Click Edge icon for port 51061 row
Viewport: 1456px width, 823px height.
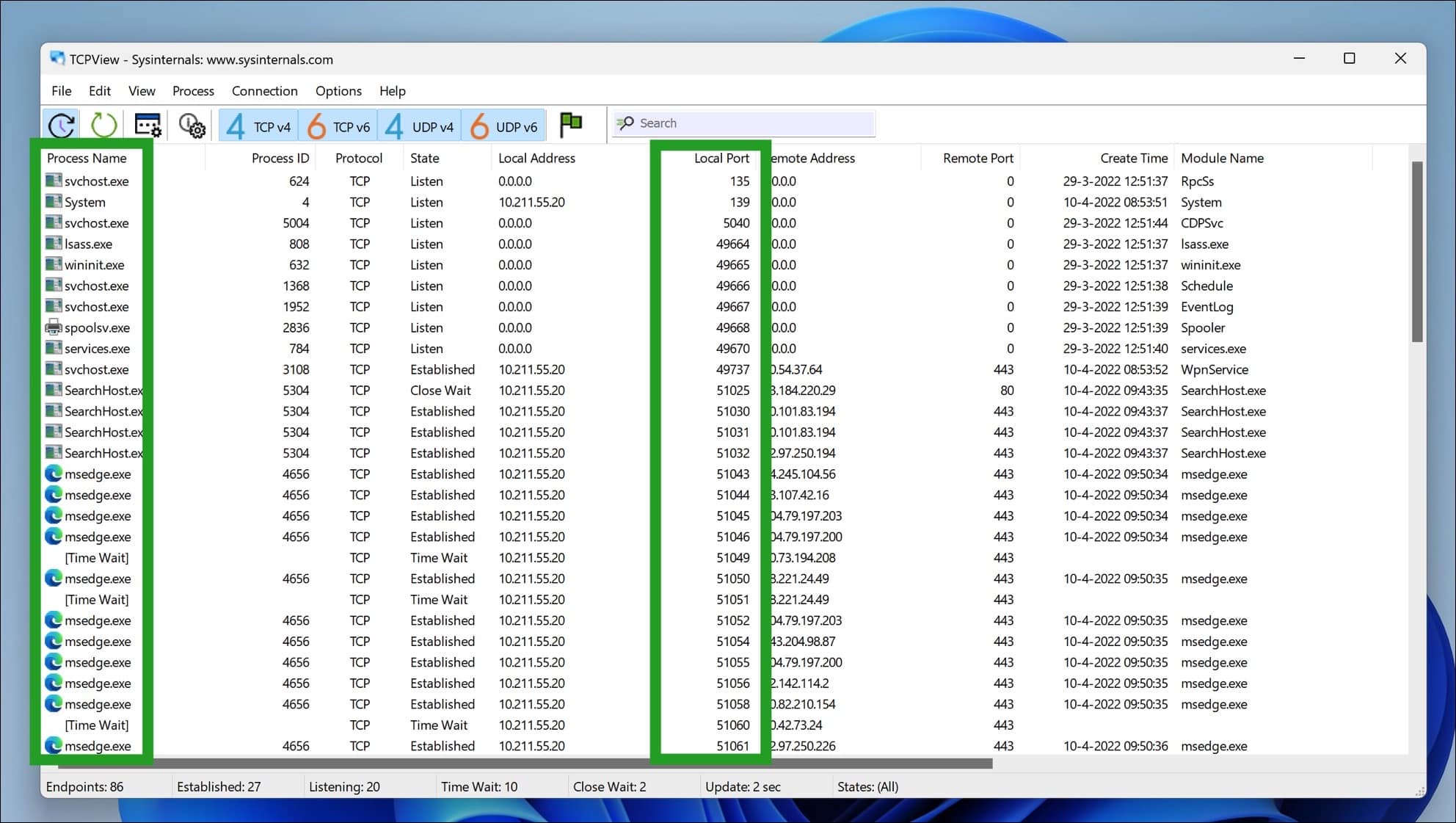click(x=54, y=745)
